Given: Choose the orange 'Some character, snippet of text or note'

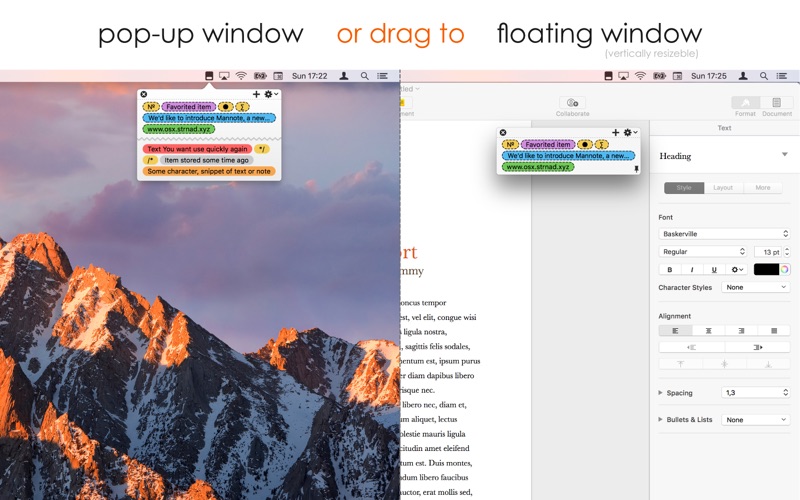Looking at the screenshot, I should 209,171.
